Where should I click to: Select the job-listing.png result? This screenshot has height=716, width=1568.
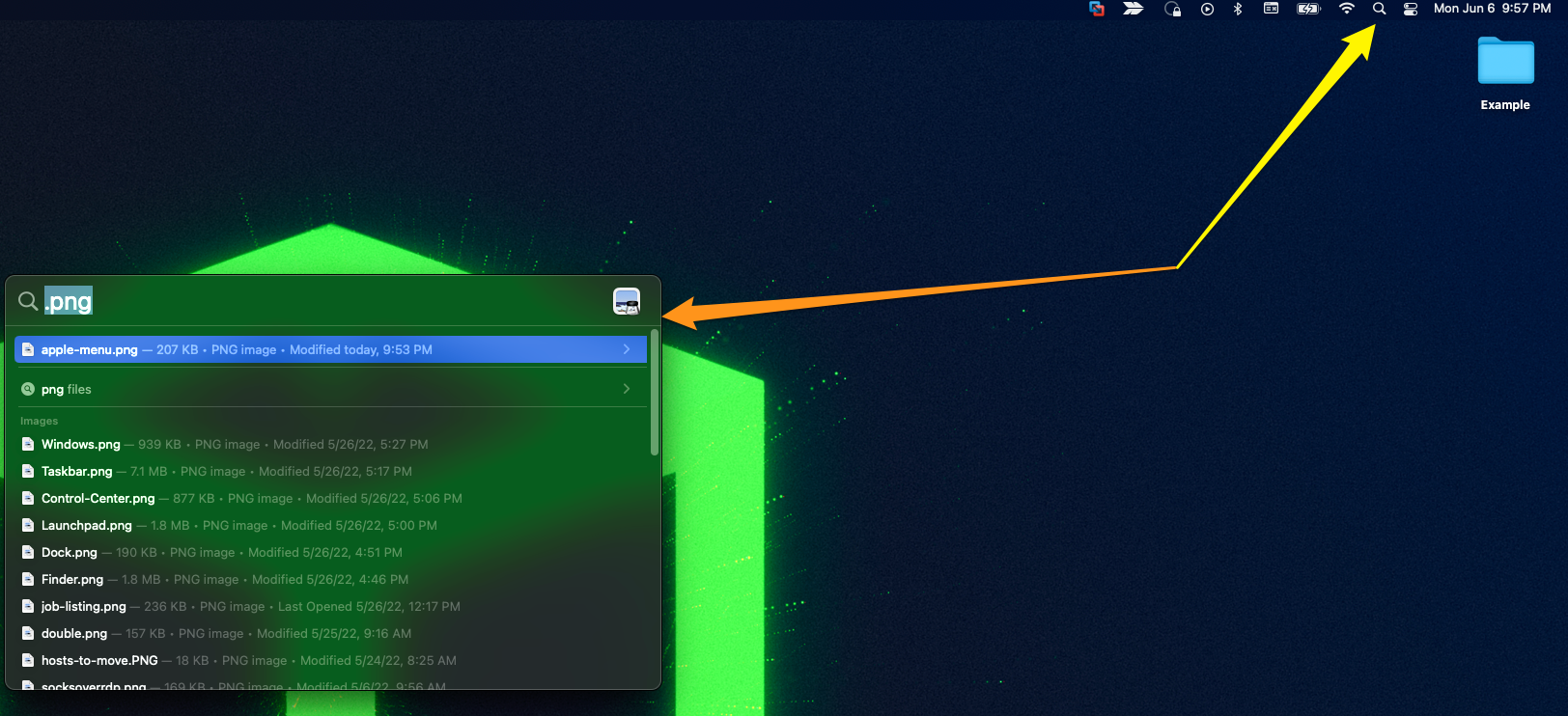(x=84, y=607)
